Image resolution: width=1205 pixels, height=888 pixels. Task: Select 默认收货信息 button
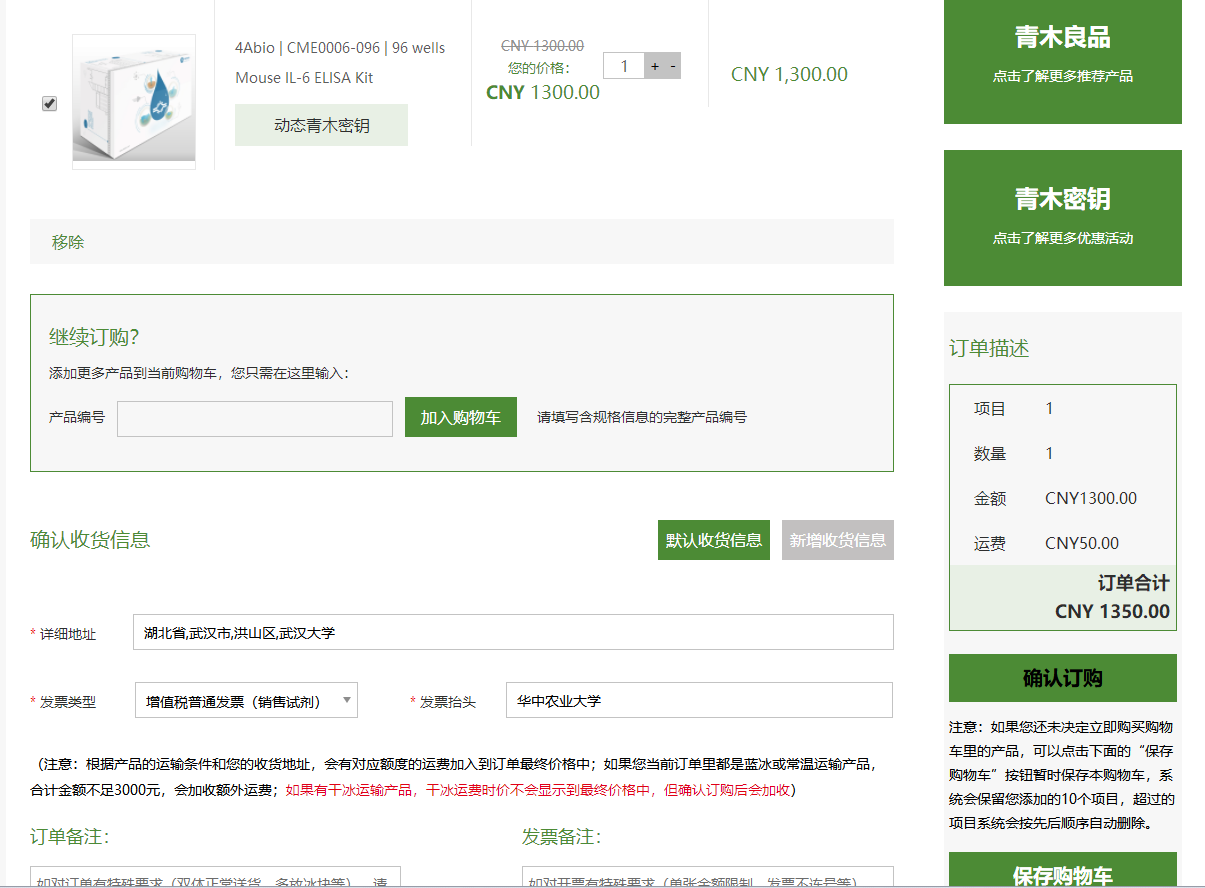[713, 540]
